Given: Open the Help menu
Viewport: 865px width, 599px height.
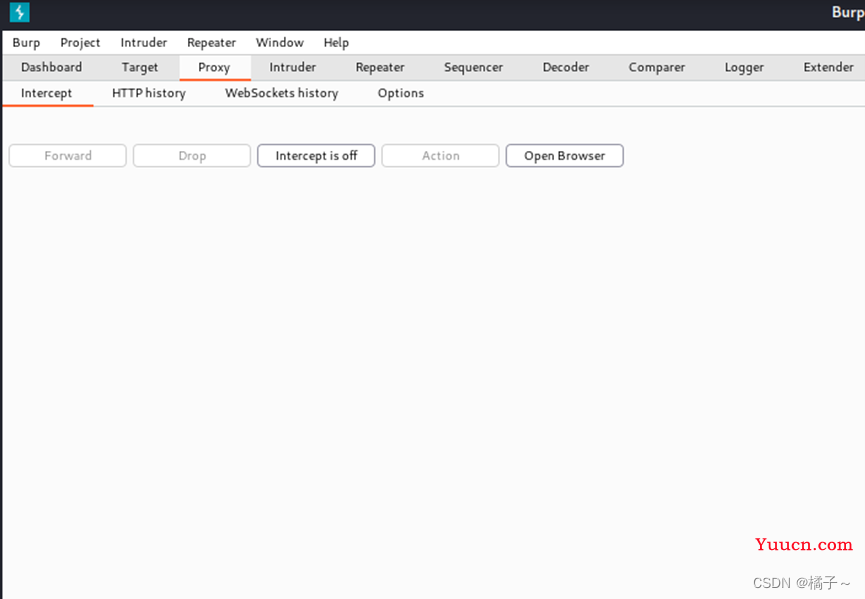Looking at the screenshot, I should click(x=336, y=42).
